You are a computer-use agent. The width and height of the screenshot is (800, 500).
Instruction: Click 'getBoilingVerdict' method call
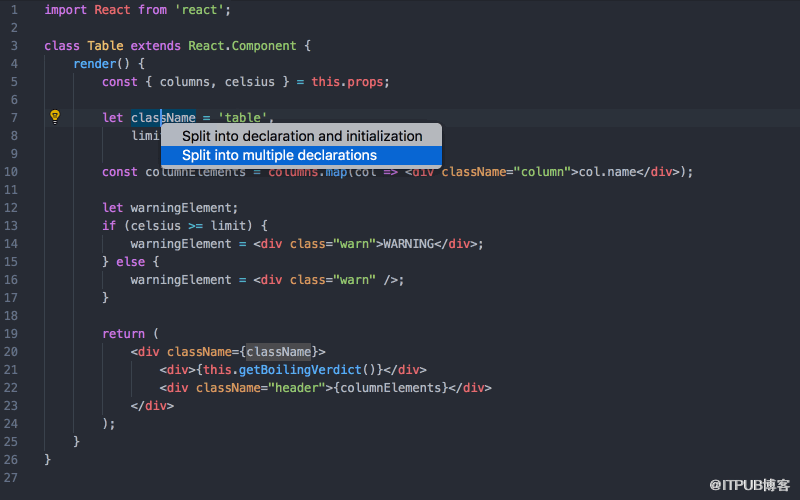pos(300,369)
